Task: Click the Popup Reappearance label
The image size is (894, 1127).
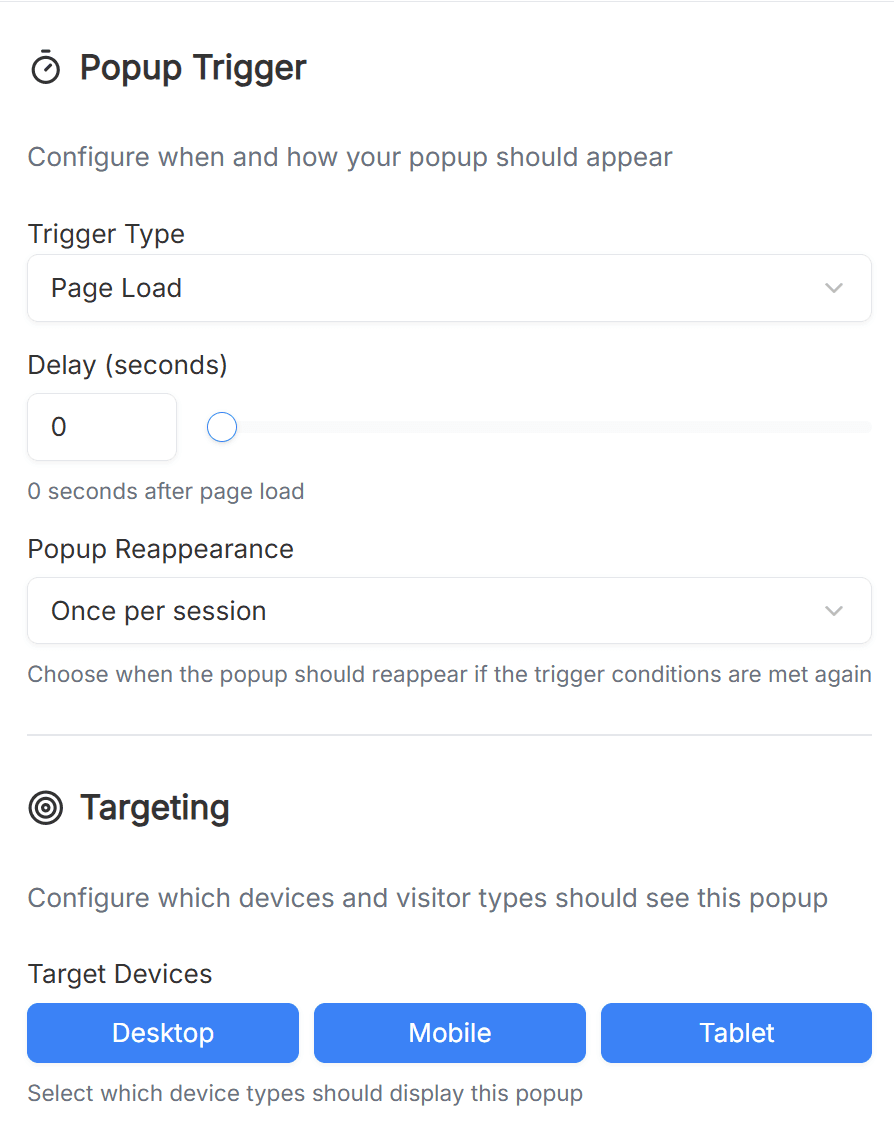Action: [x=160, y=549]
